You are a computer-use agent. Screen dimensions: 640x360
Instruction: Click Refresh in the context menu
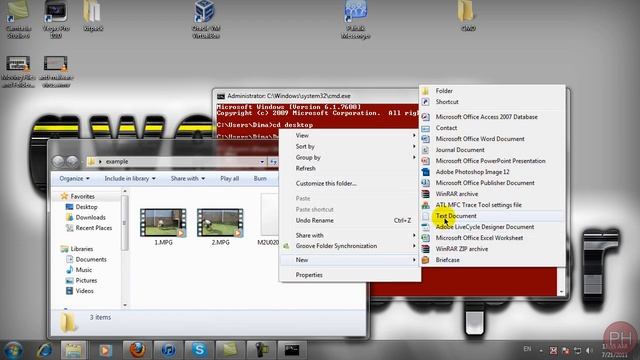click(305, 169)
